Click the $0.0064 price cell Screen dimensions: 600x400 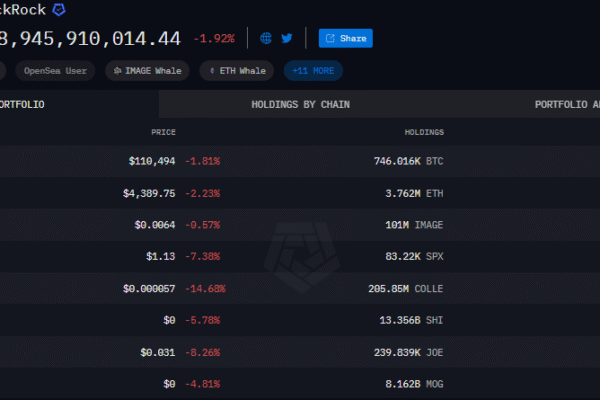coord(155,225)
